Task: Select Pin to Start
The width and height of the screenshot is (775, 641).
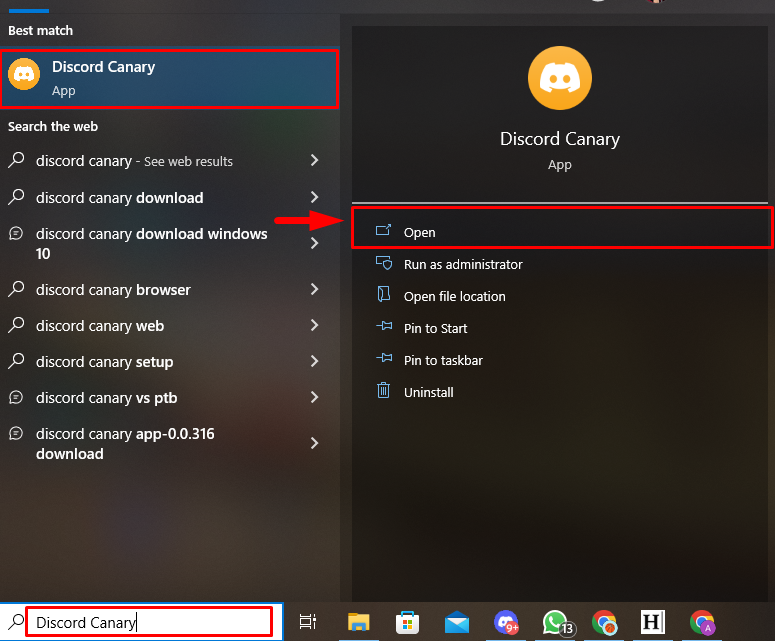Action: pyautogui.click(x=562, y=329)
